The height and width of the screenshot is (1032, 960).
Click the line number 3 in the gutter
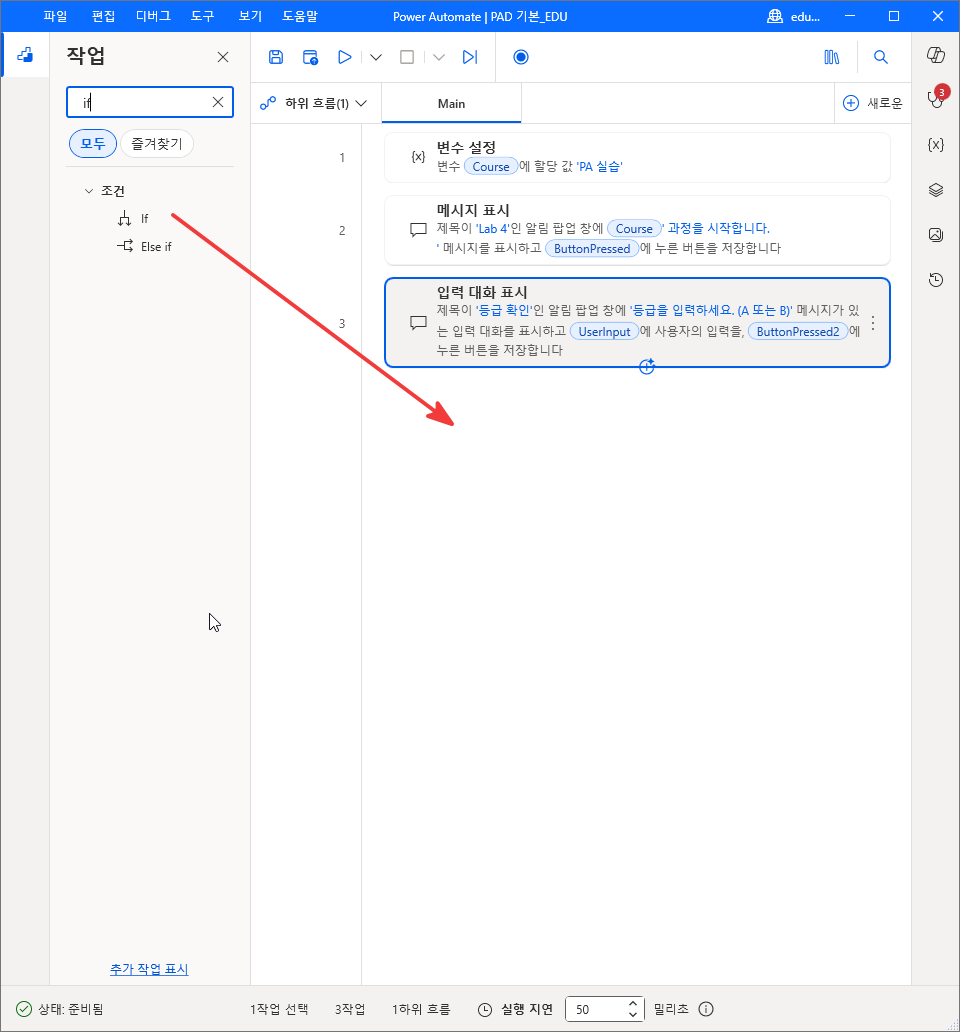pyautogui.click(x=342, y=323)
